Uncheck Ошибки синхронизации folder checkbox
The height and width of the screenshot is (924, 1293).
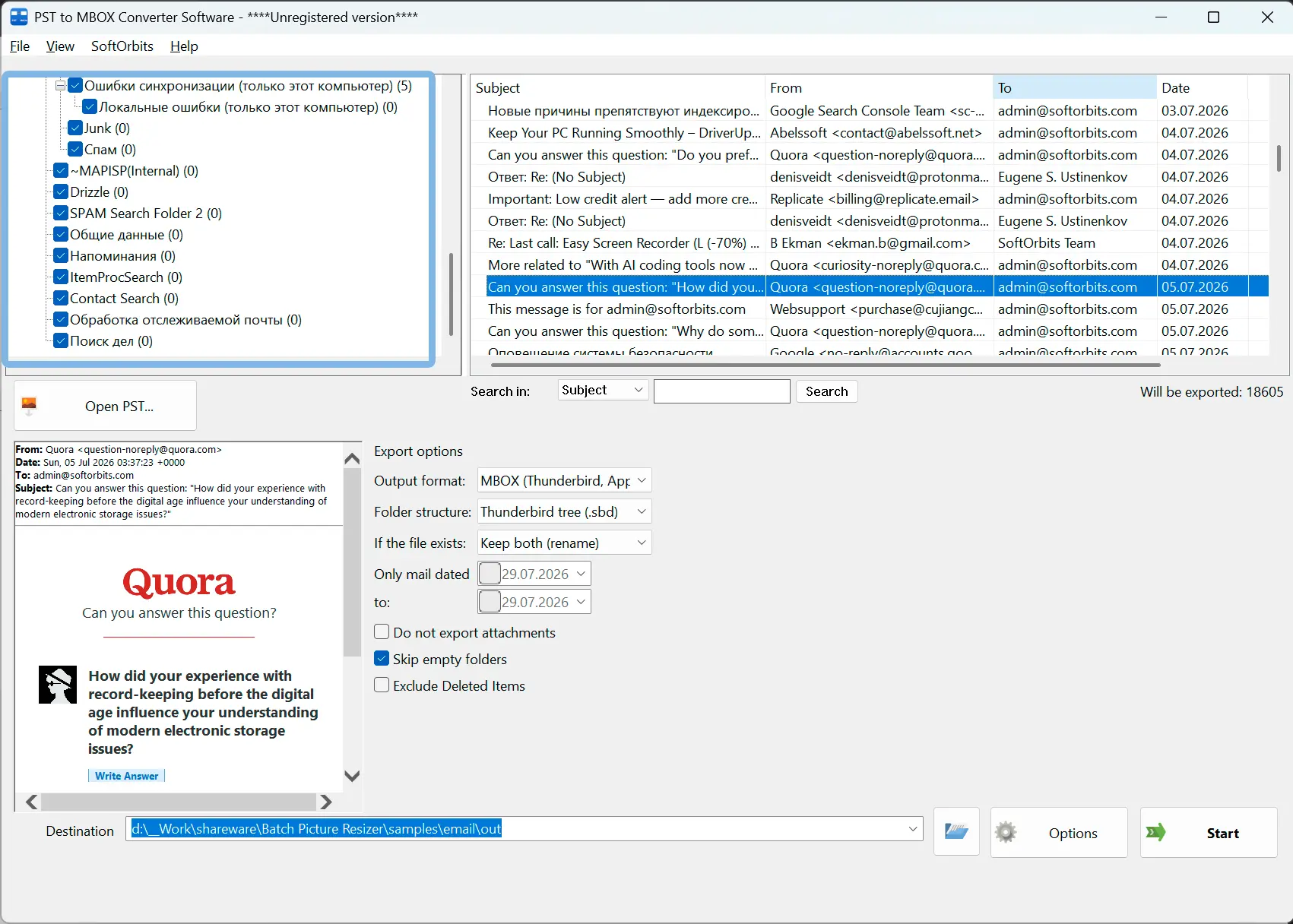coord(75,86)
